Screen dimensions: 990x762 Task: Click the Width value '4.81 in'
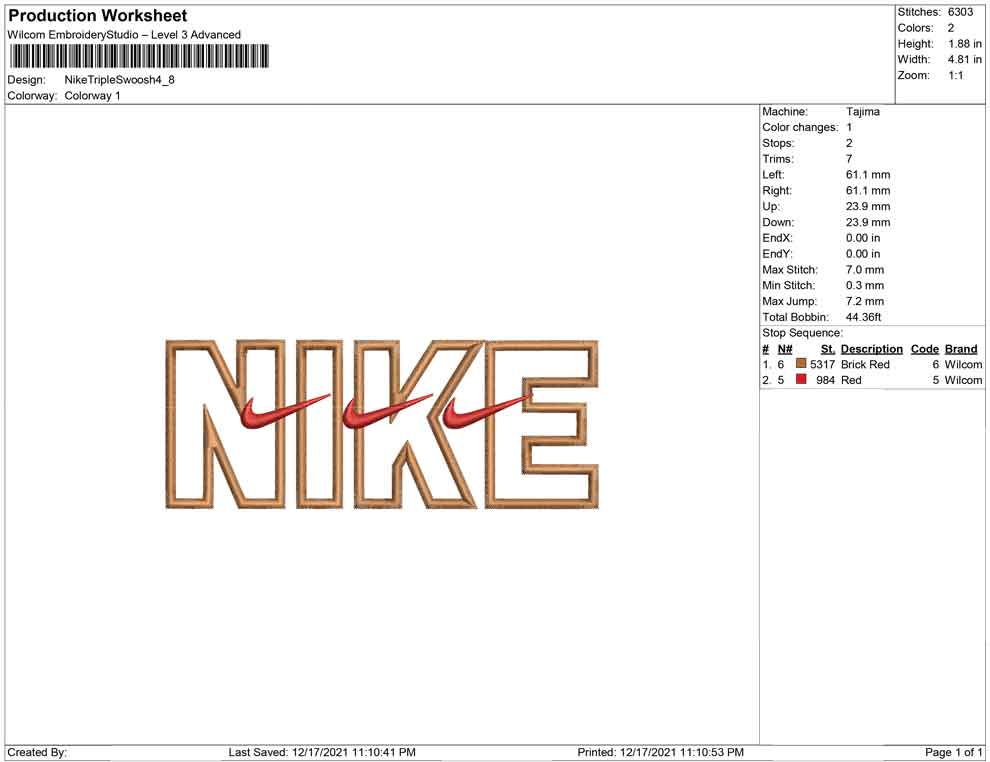pos(965,59)
